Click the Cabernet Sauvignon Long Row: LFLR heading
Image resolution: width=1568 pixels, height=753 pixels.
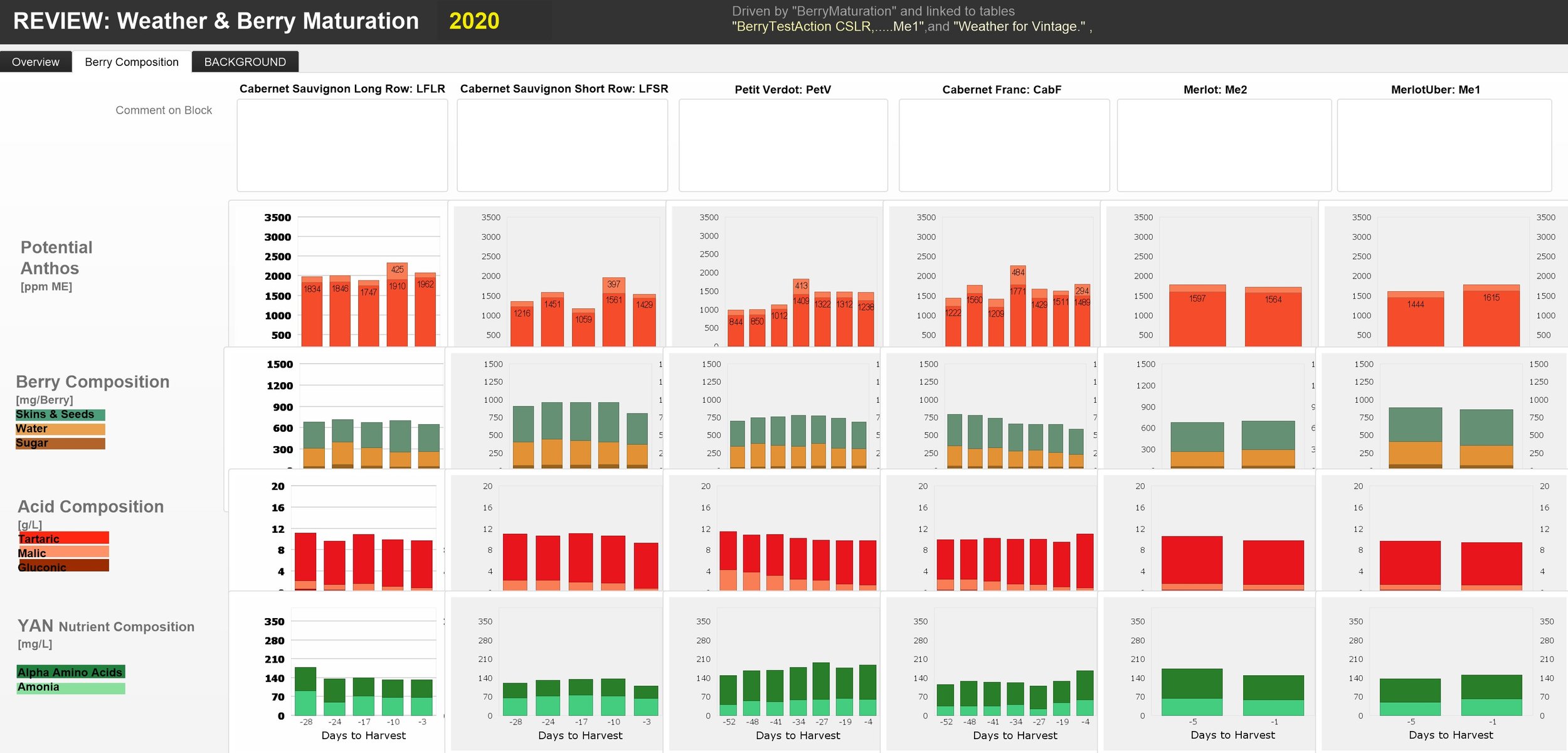[x=342, y=89]
